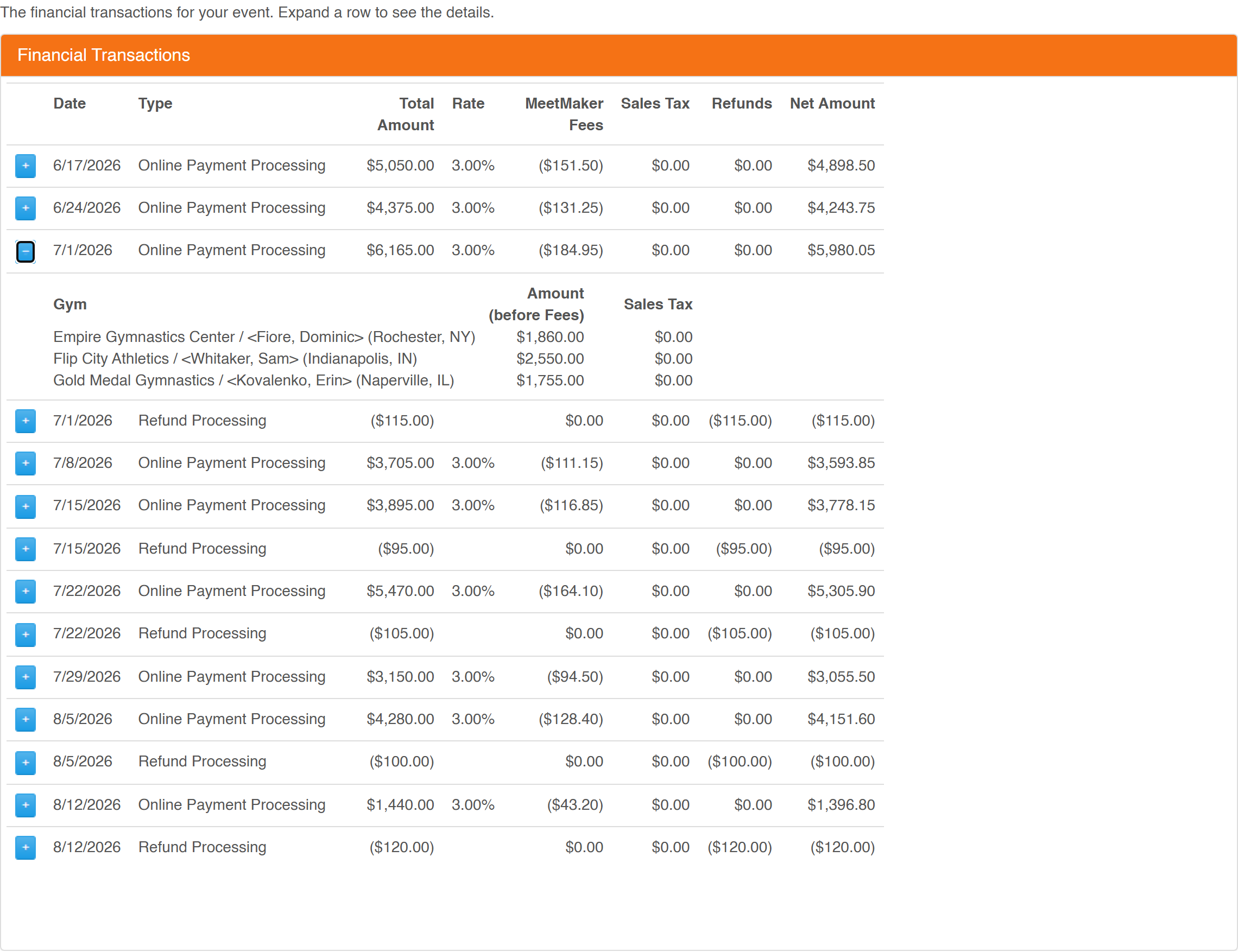Expand the 8/5/2026 Online Payment Processing row
The height and width of the screenshot is (952, 1238).
pos(26,720)
